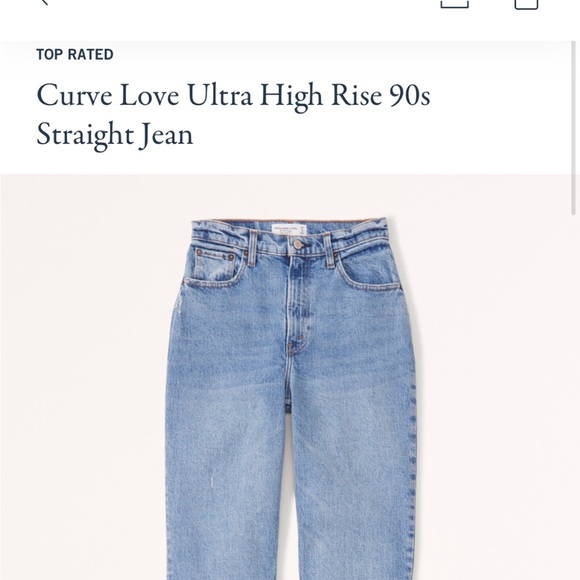Click the TOP RATED badge
The height and width of the screenshot is (580, 580).
(x=75, y=54)
